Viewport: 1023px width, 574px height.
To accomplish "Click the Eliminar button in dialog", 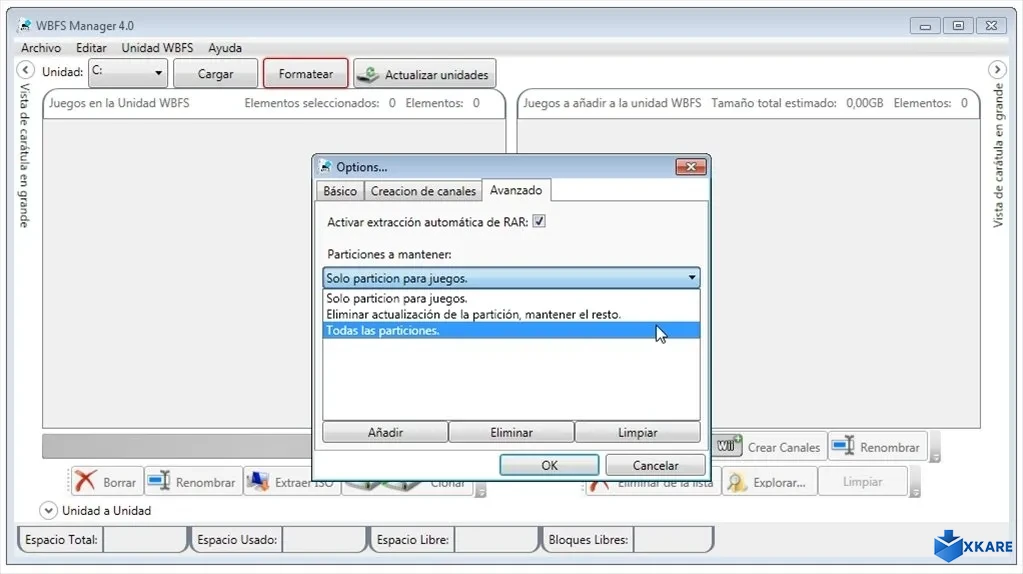I will coord(512,432).
